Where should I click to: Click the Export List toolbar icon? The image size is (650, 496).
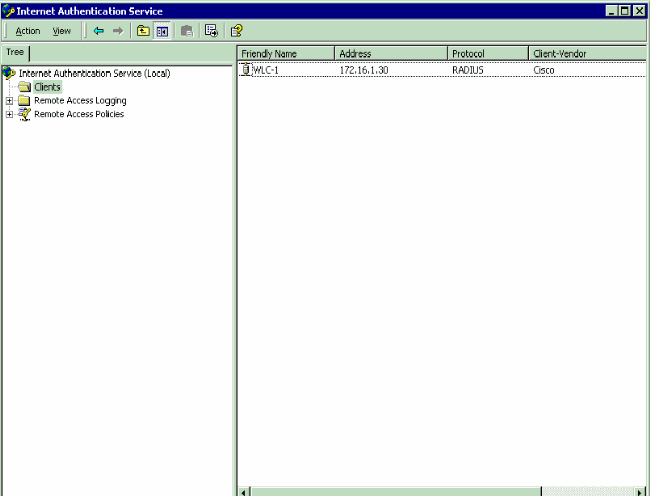[211, 31]
